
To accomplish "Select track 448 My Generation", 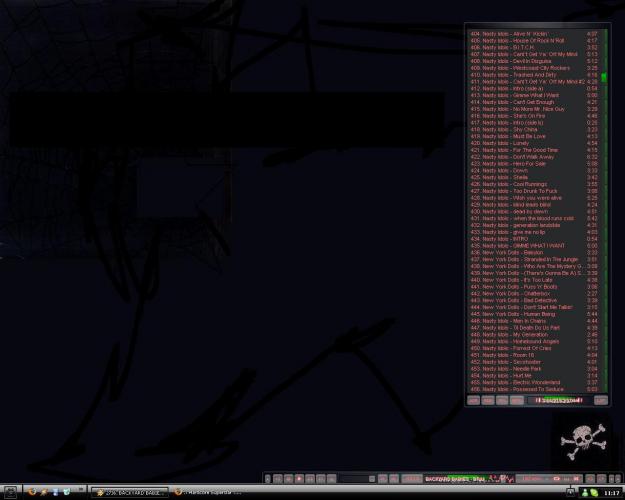I will (533, 335).
